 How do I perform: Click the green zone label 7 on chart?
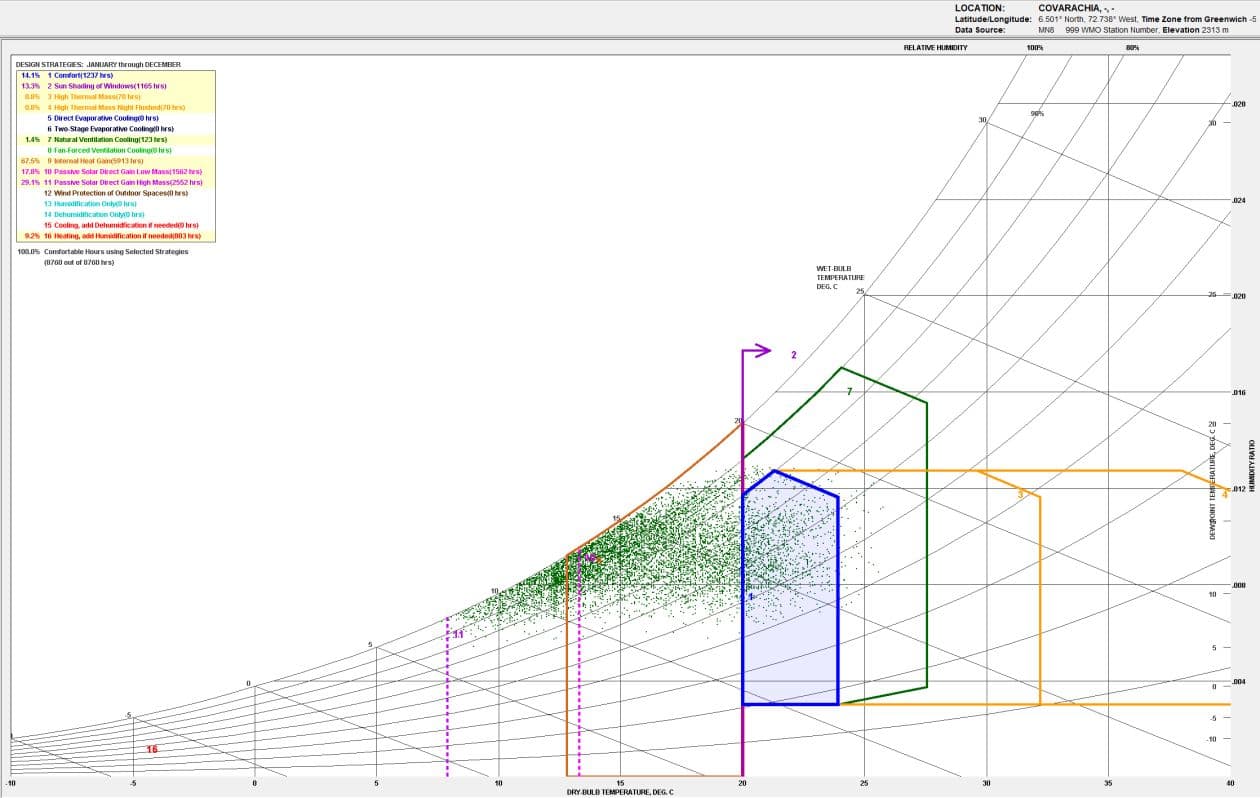(x=849, y=392)
